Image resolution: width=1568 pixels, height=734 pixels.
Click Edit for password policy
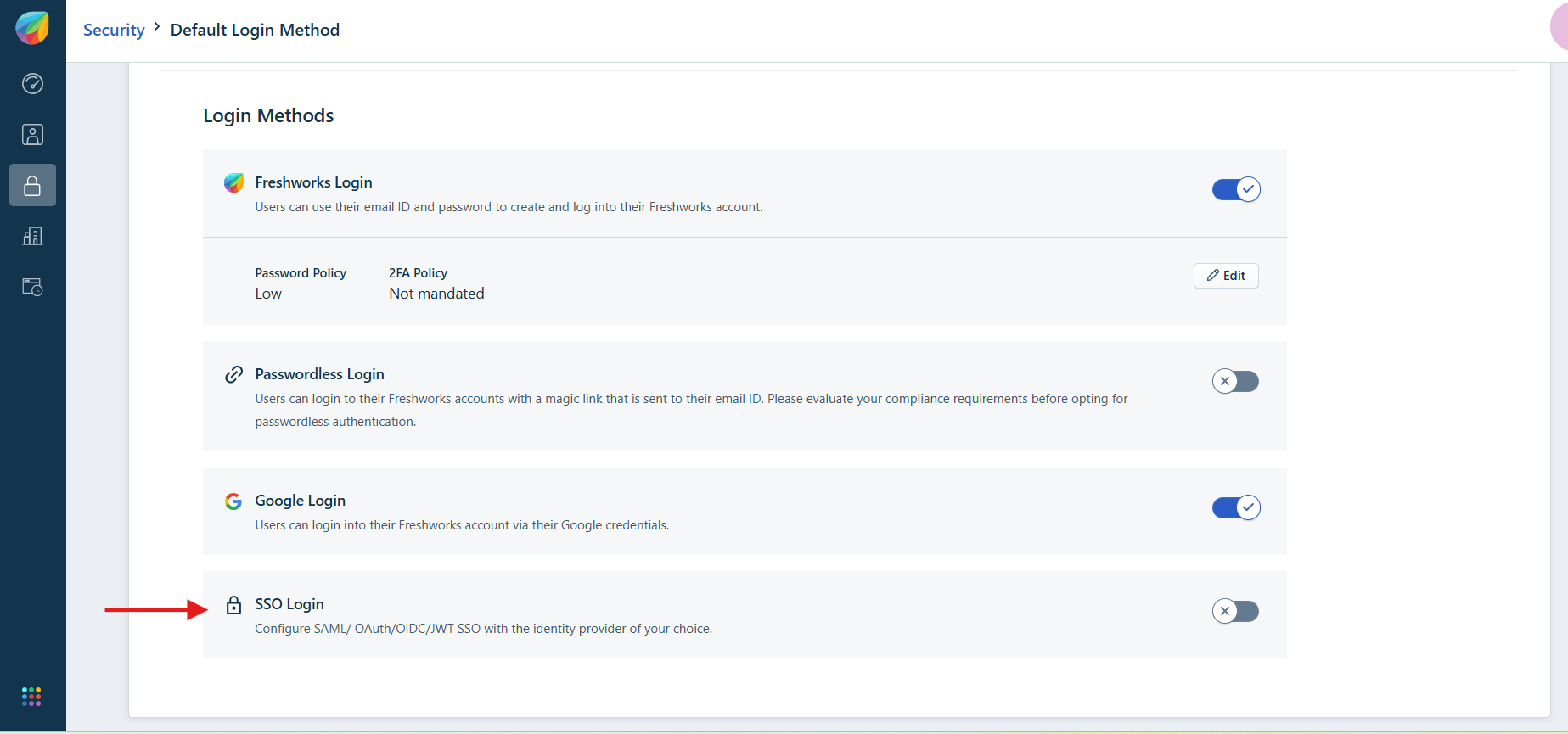tap(1226, 275)
